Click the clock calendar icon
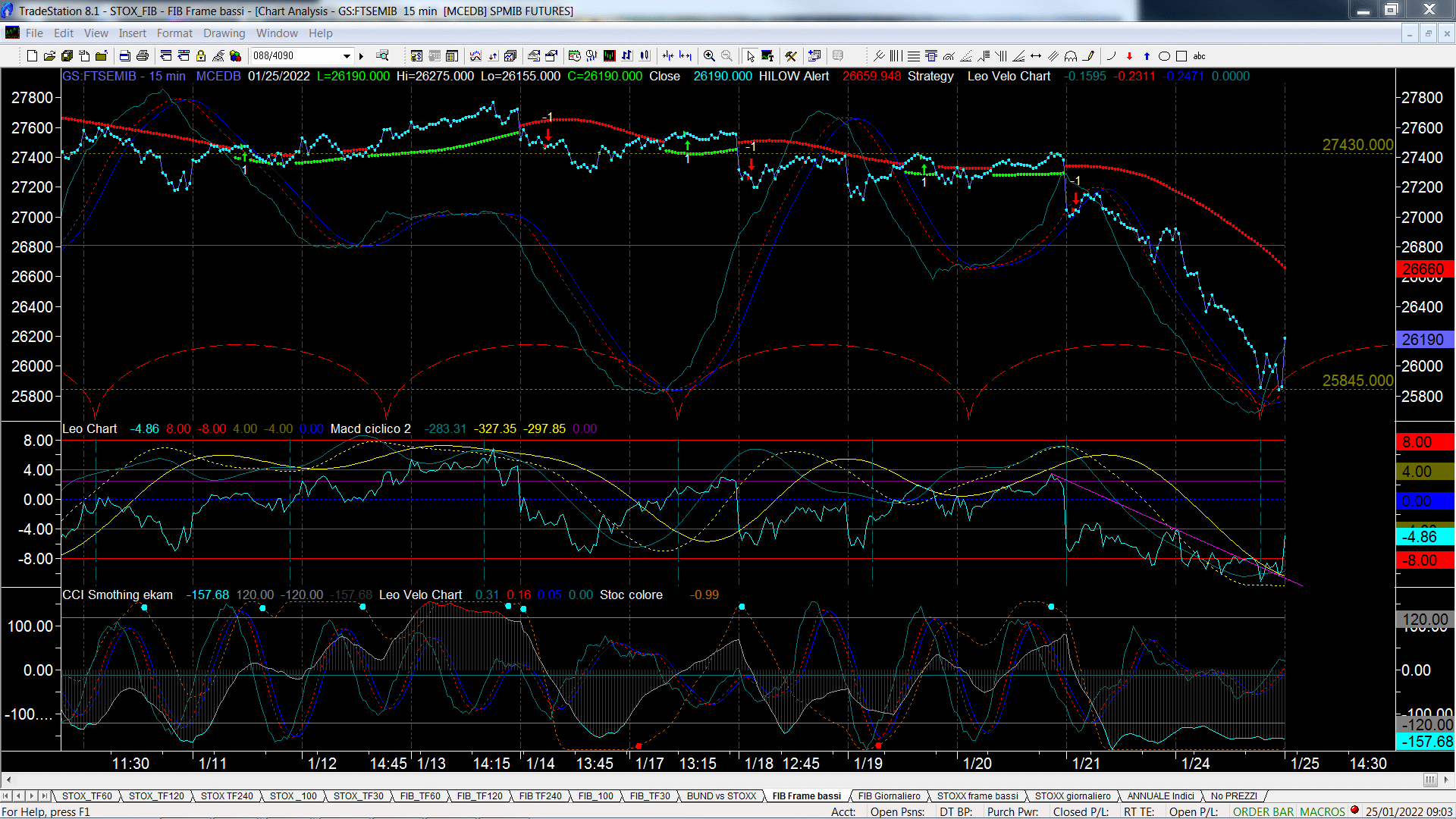The width and height of the screenshot is (1456, 819). click(574, 56)
